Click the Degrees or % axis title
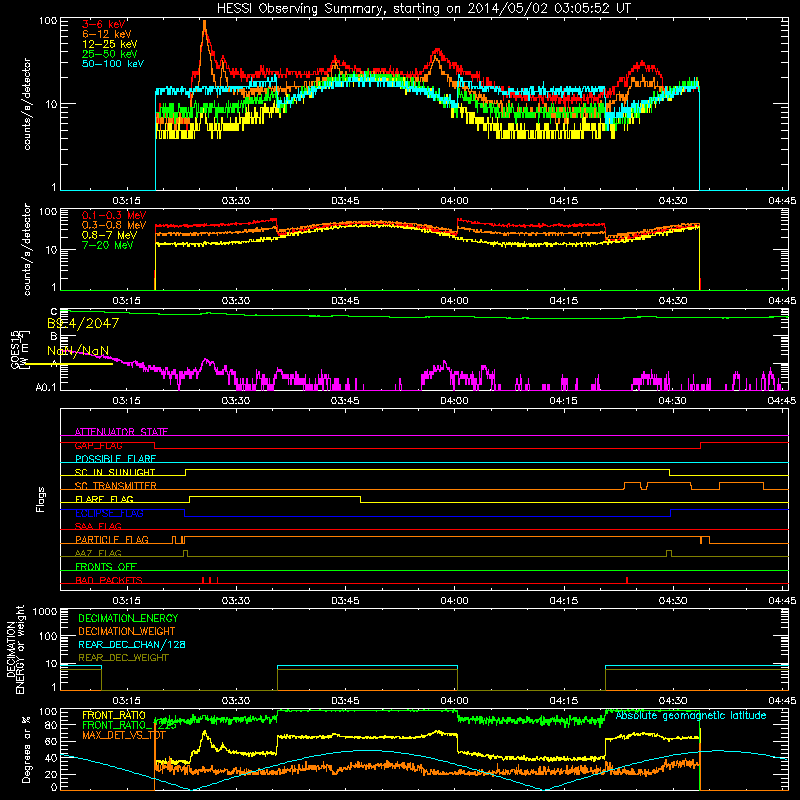The width and height of the screenshot is (800, 800). [26, 749]
